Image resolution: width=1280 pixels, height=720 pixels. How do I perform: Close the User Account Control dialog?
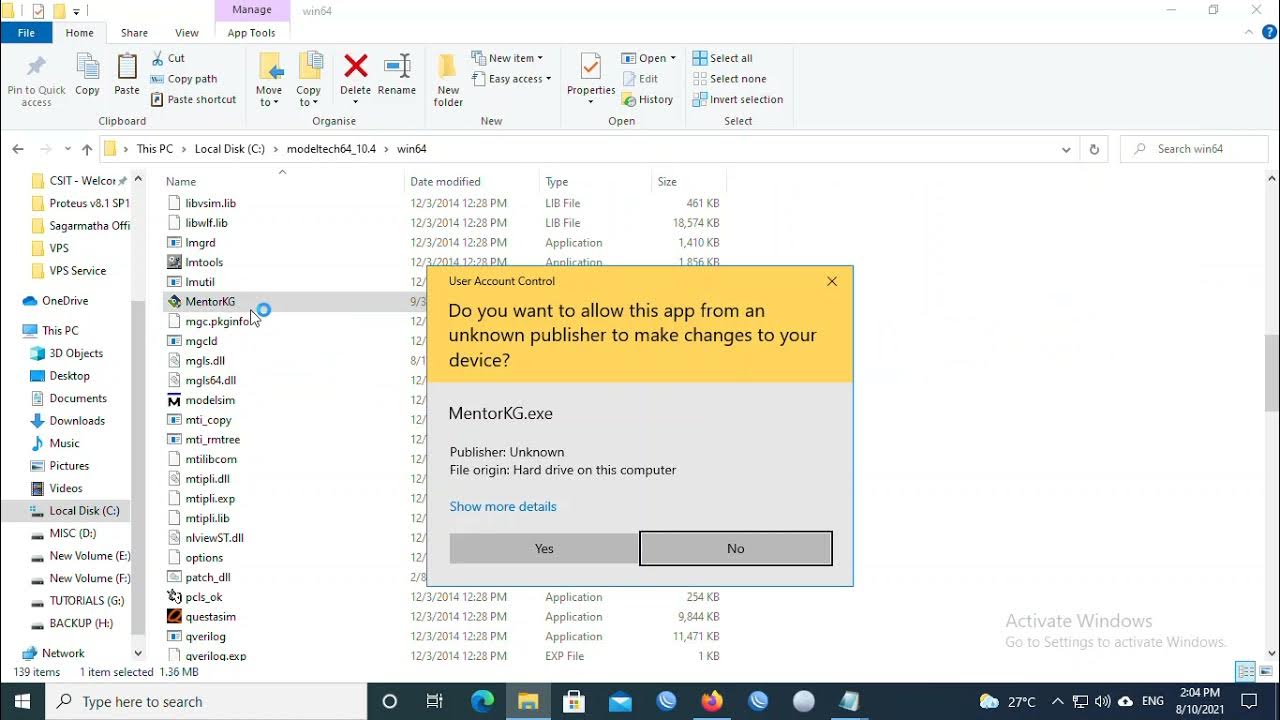point(832,281)
